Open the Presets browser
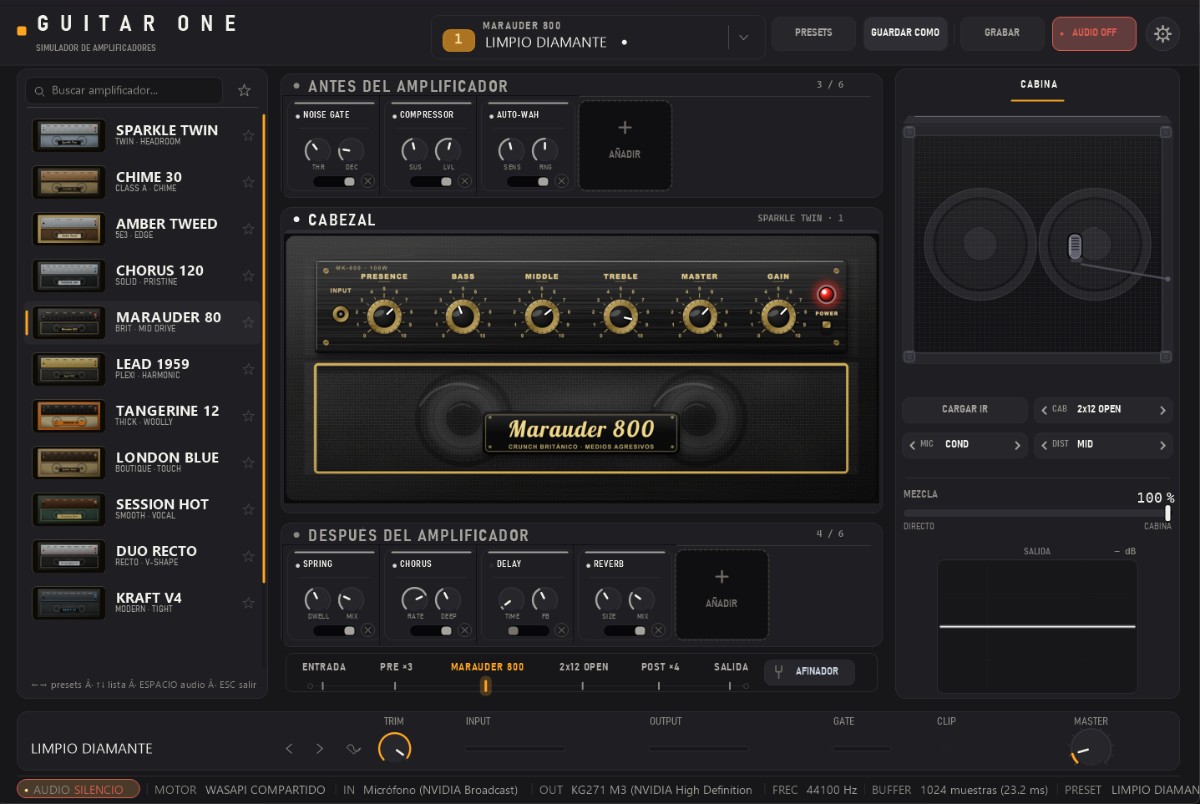This screenshot has height=804, width=1200. point(813,33)
